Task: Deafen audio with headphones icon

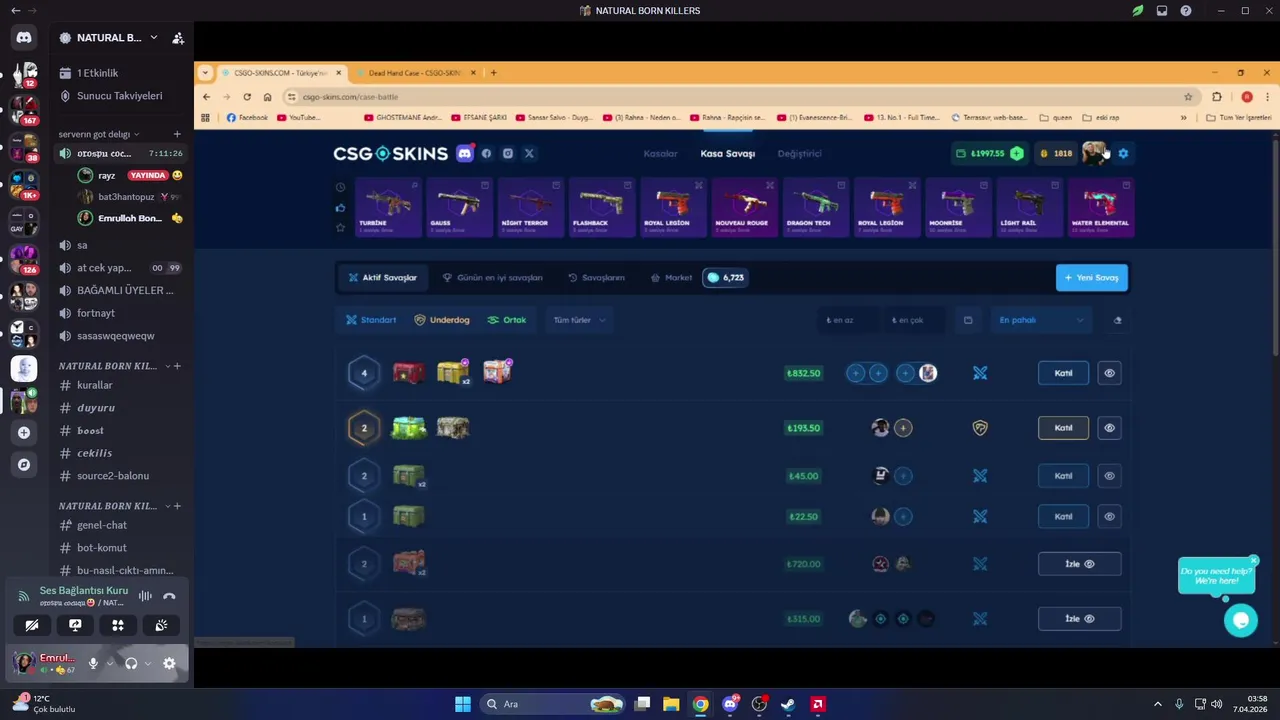Action: click(x=131, y=663)
